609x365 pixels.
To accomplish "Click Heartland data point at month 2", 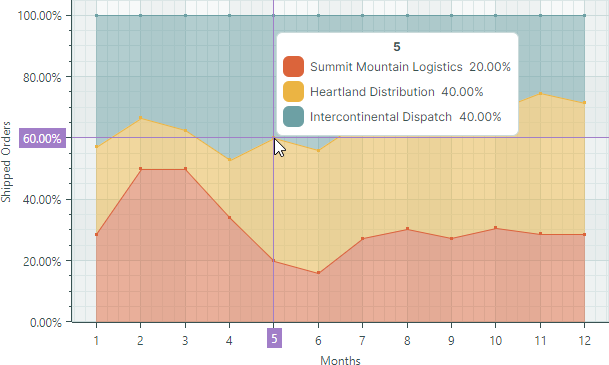I will pyautogui.click(x=141, y=118).
